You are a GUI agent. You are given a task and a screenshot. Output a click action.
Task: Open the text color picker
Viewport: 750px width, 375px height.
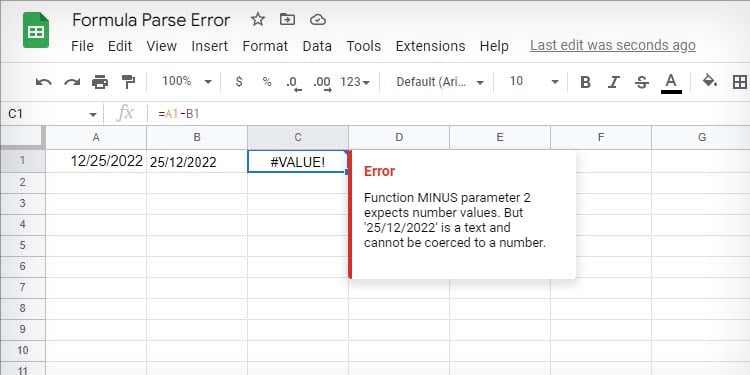[x=671, y=83]
